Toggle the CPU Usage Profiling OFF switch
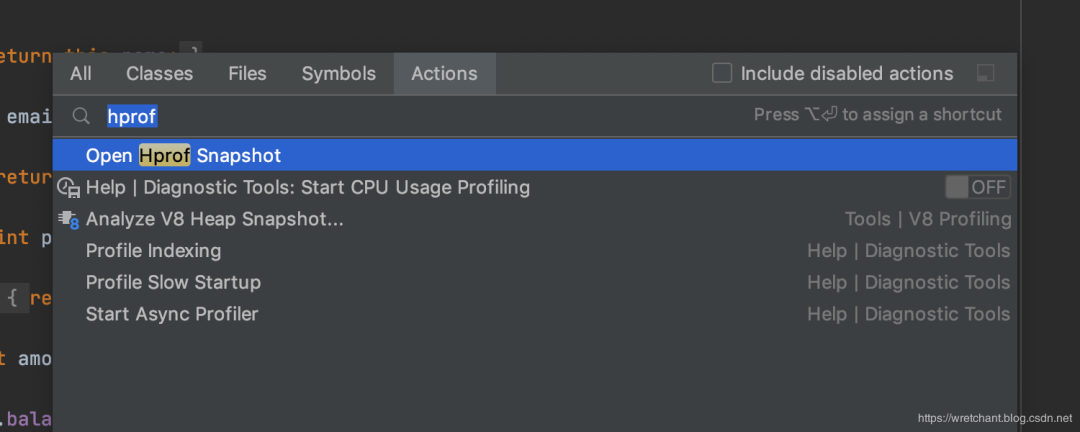 coord(978,187)
